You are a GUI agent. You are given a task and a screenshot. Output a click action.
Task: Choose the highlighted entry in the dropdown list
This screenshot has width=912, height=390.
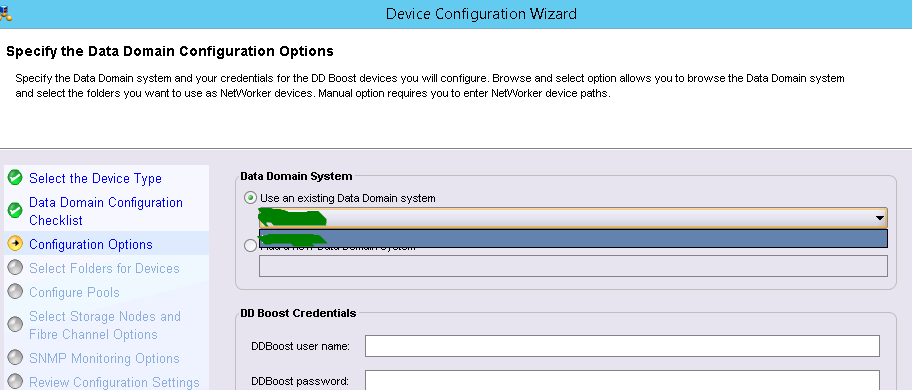coord(573,238)
